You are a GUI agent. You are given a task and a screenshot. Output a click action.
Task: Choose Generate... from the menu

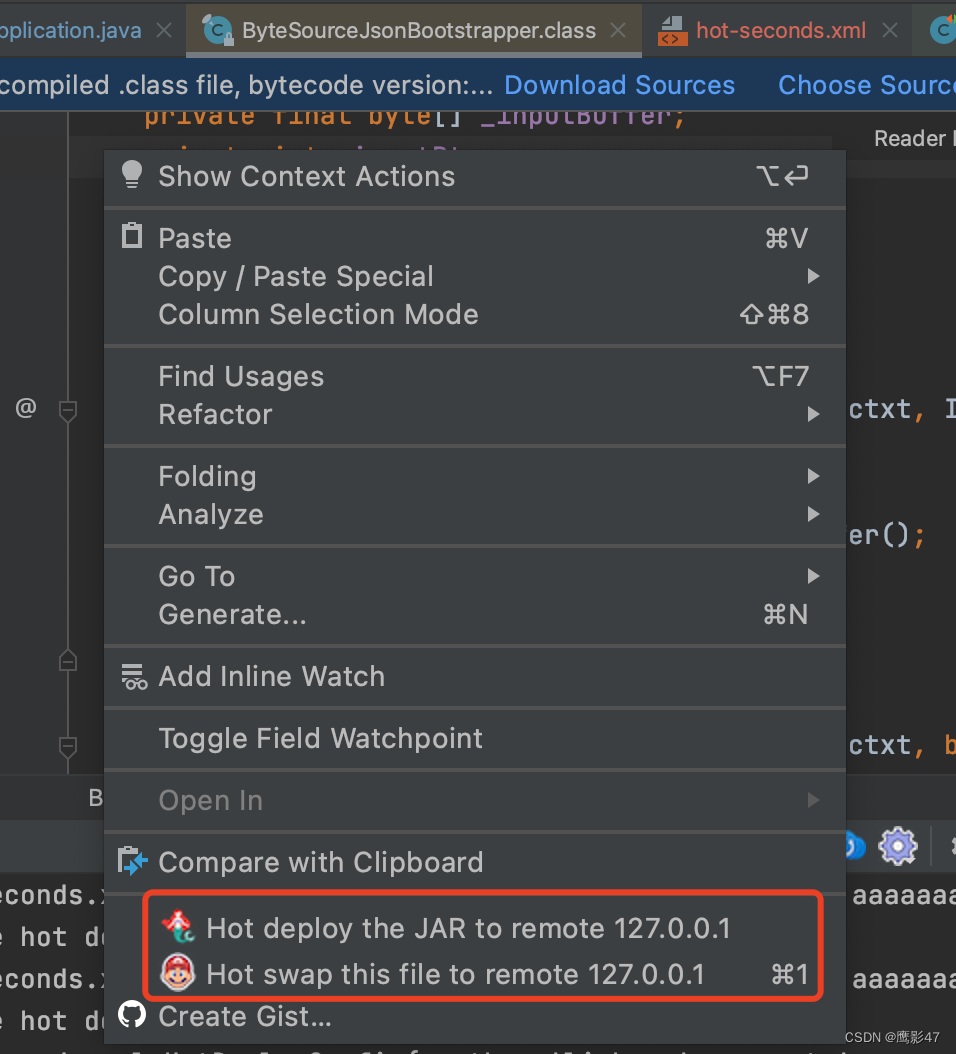pyautogui.click(x=231, y=614)
